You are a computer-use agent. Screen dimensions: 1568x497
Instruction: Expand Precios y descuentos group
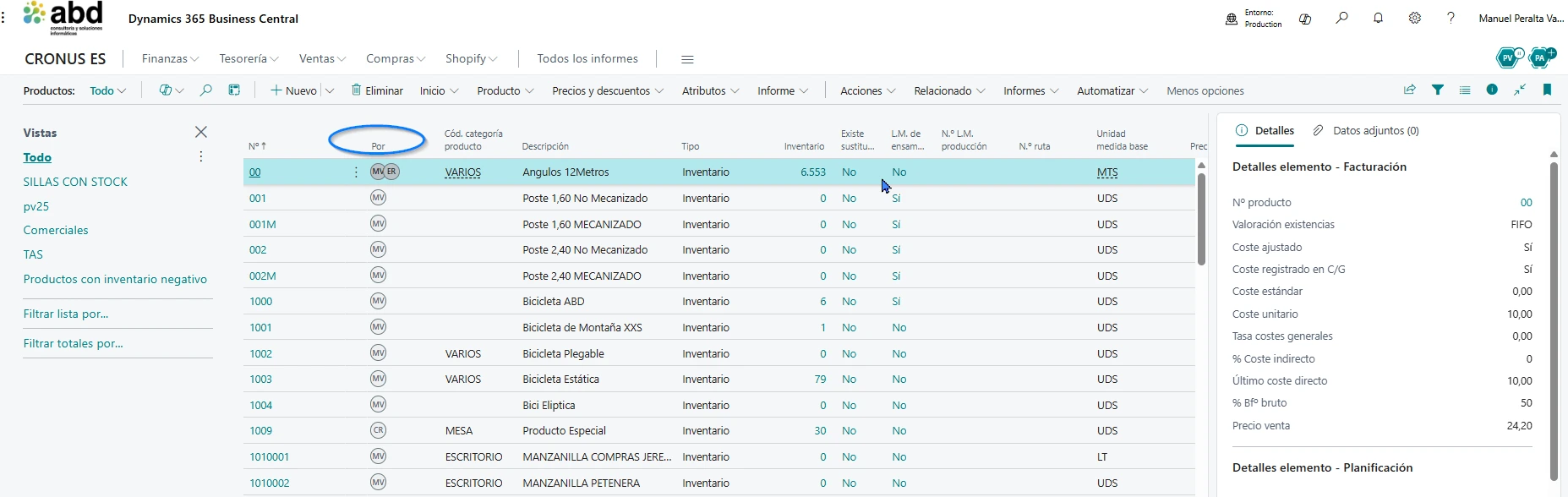(607, 90)
